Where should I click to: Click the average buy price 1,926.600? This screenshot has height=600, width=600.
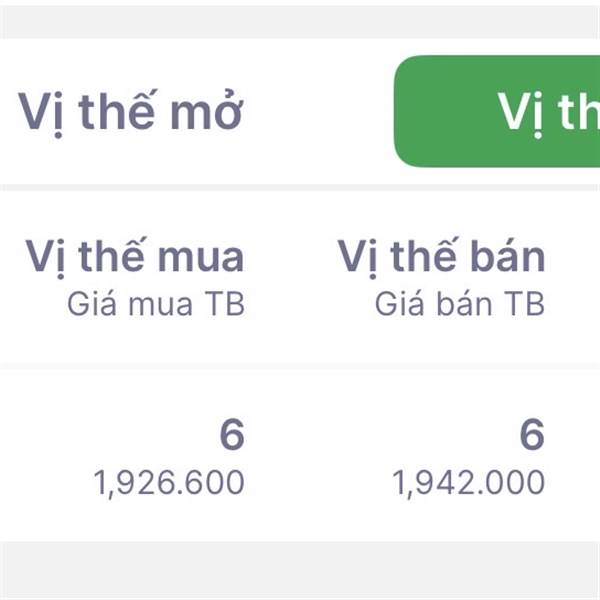click(169, 484)
